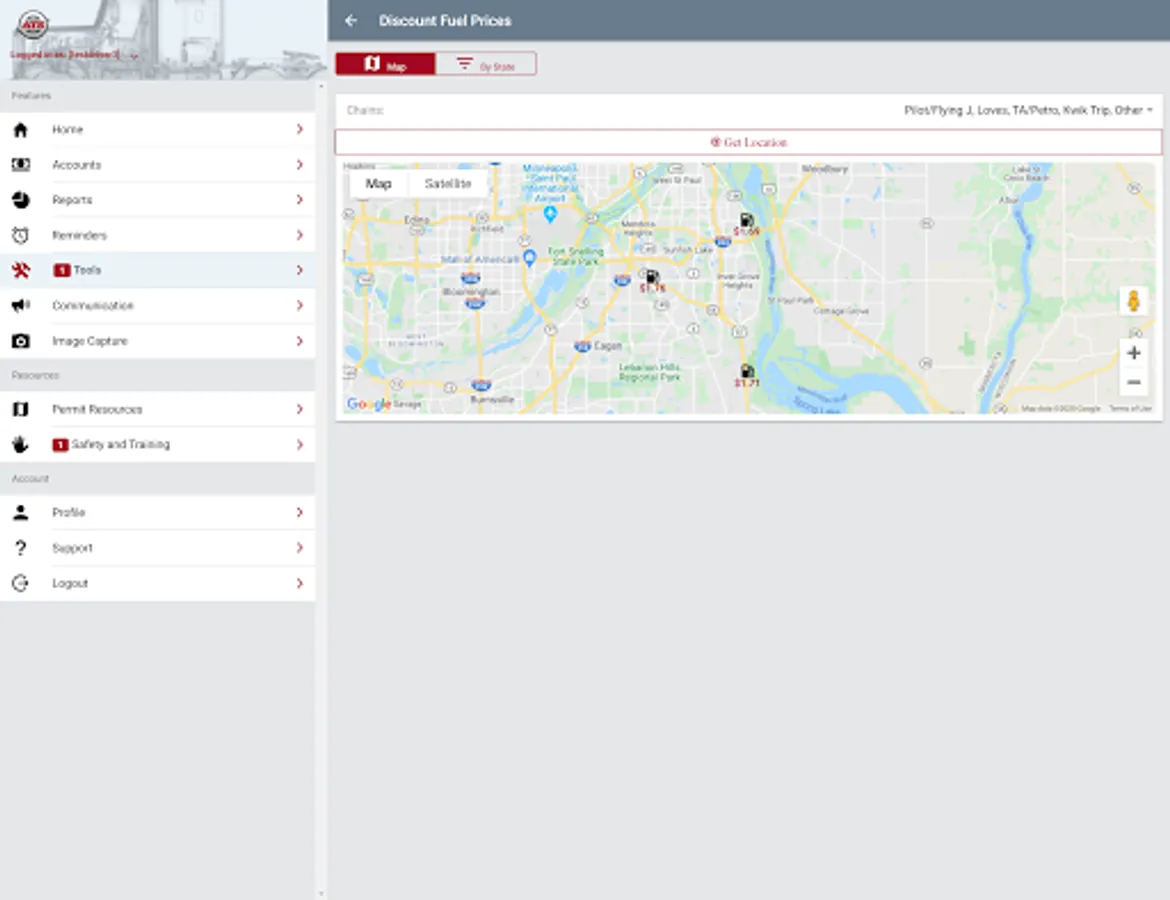Open Safety and Training menu item
Viewport: 1170px width, 900px height.
pyautogui.click(x=120, y=444)
